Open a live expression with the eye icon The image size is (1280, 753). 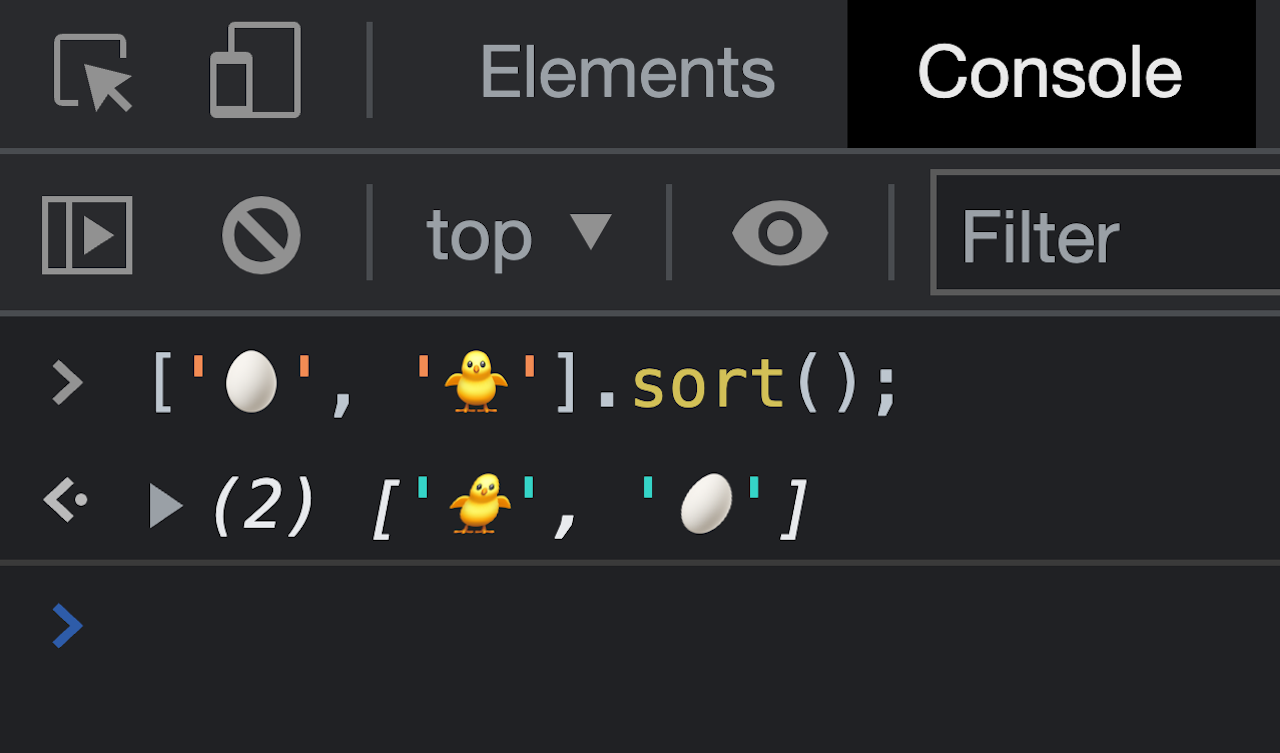(x=780, y=234)
